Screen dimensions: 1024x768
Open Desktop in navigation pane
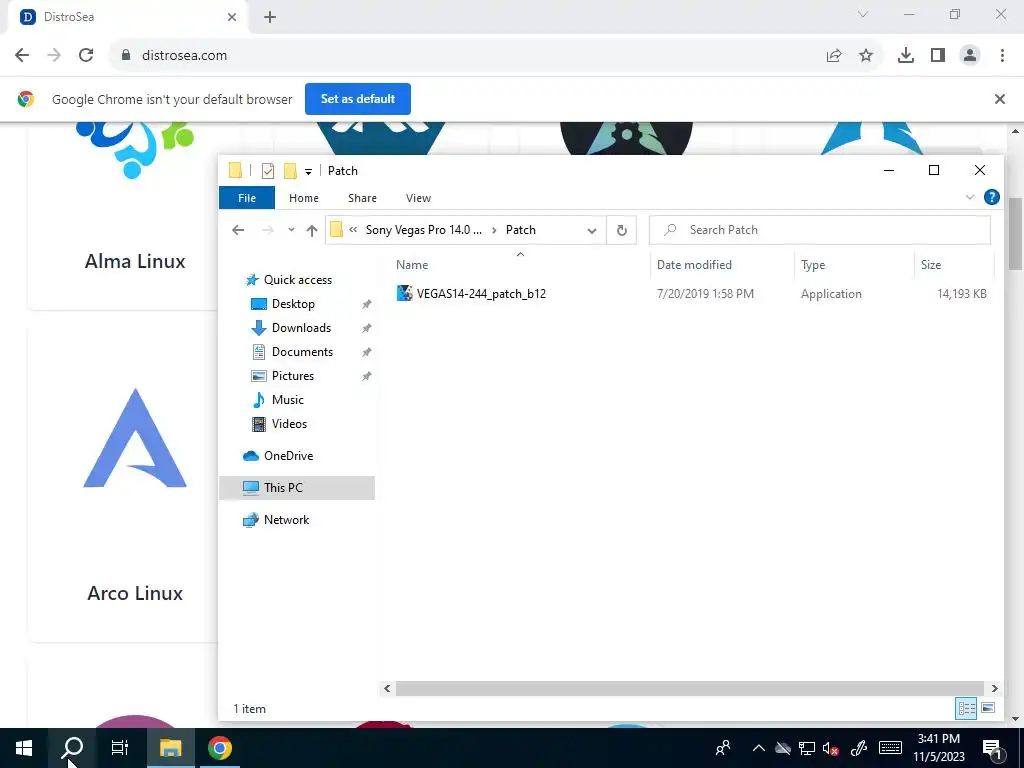click(293, 304)
